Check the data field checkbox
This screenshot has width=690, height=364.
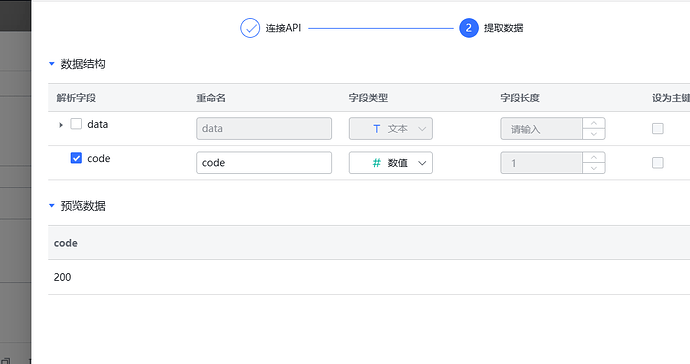click(76, 124)
